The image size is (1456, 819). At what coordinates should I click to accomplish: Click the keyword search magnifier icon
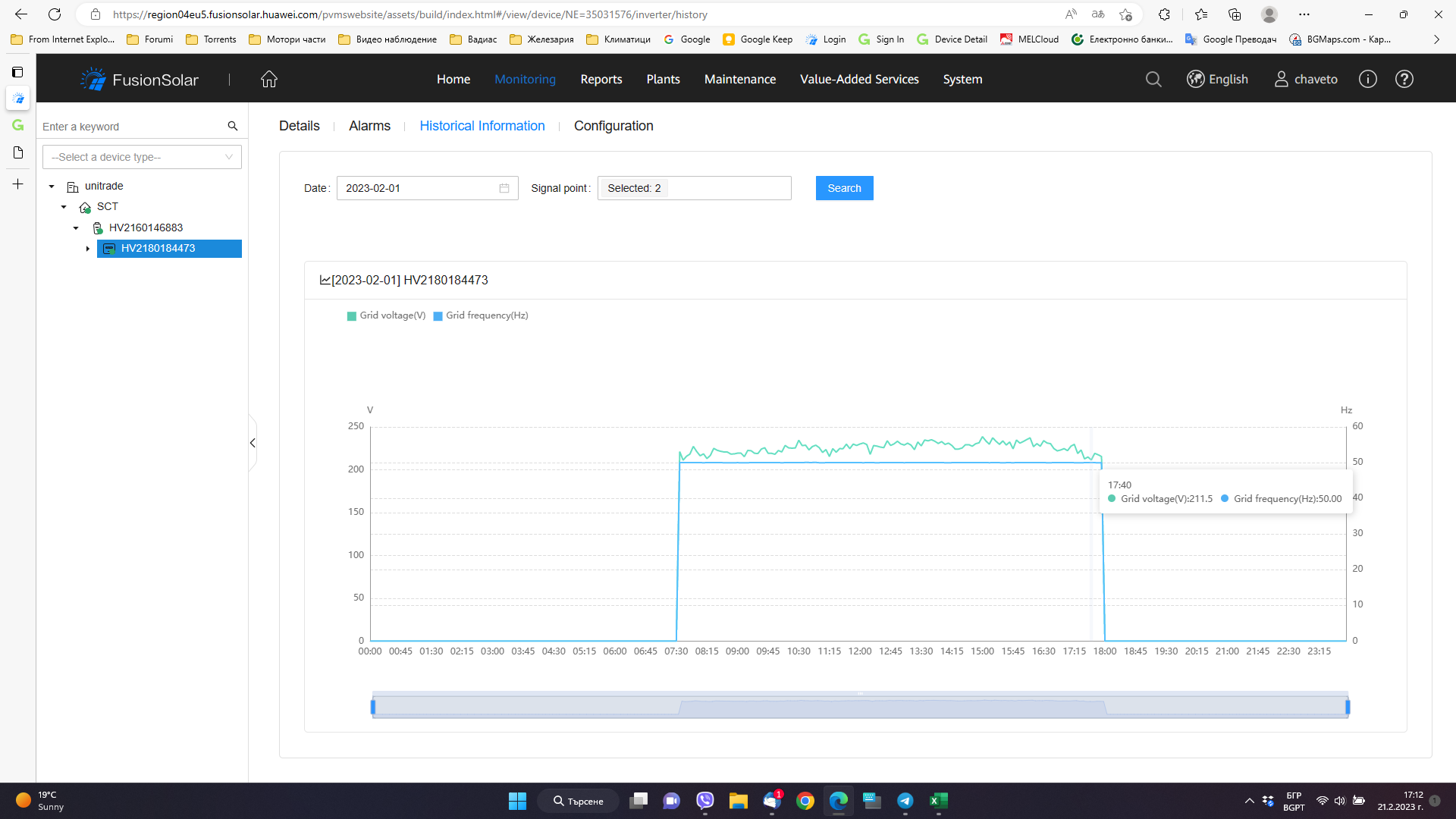[x=233, y=127]
